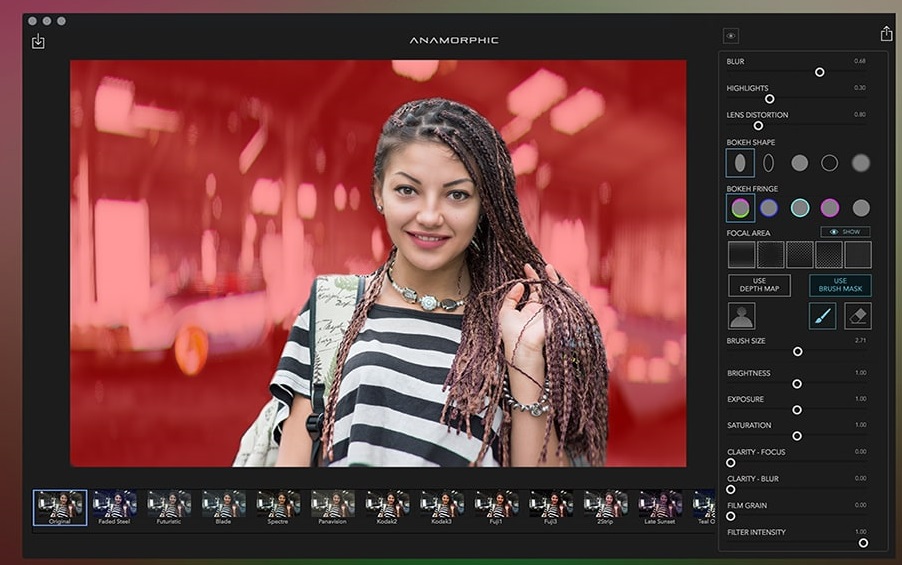The image size is (902, 565).
Task: Click the Brush Size value 2.71
Action: (x=860, y=341)
